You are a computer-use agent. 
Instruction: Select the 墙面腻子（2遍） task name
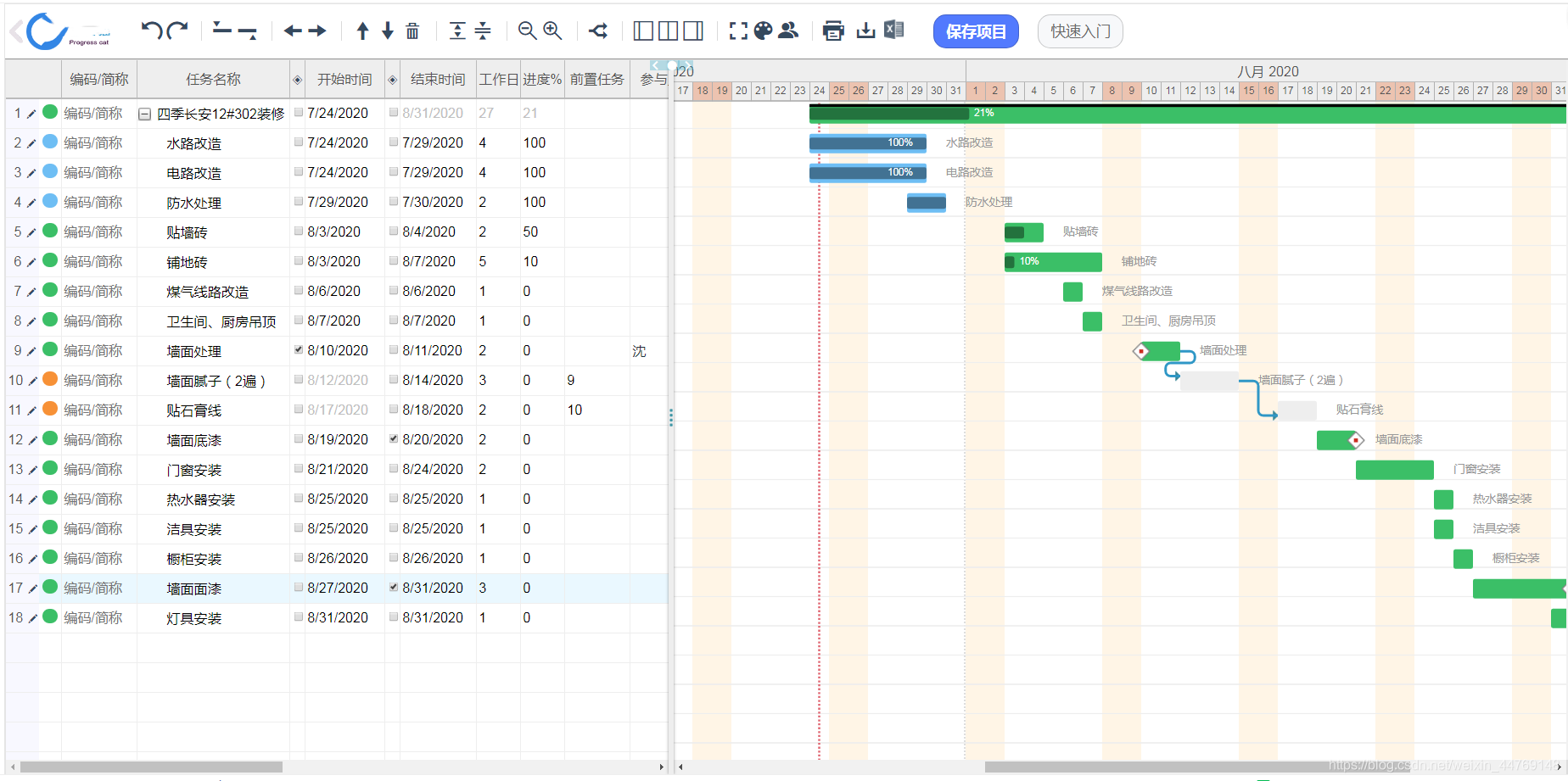tap(216, 381)
